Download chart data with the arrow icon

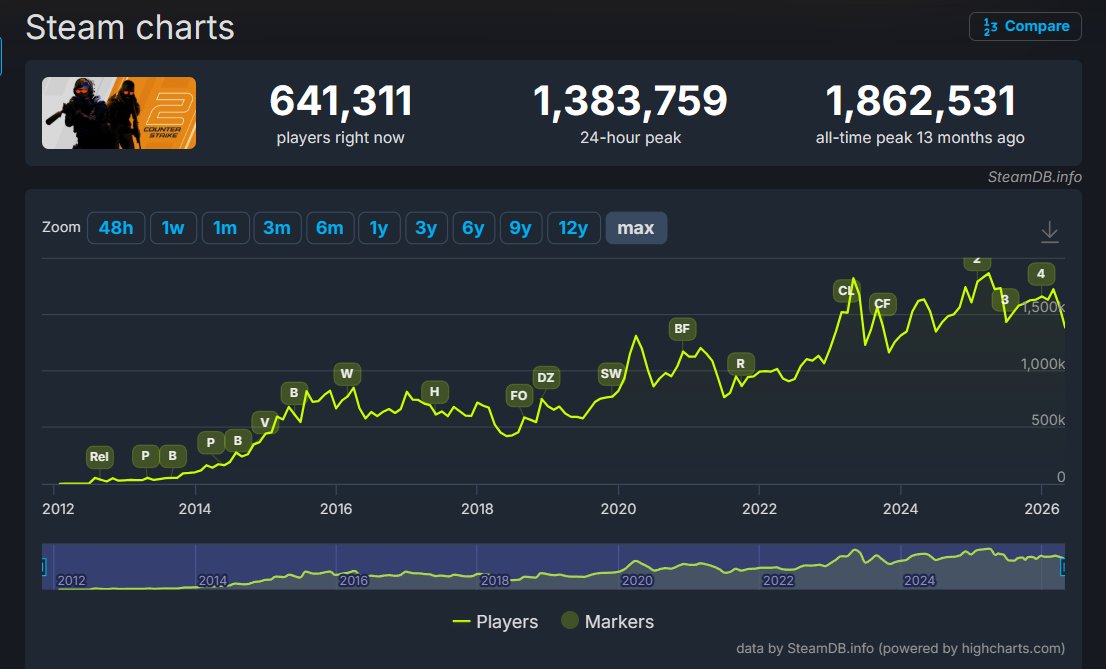(1050, 231)
